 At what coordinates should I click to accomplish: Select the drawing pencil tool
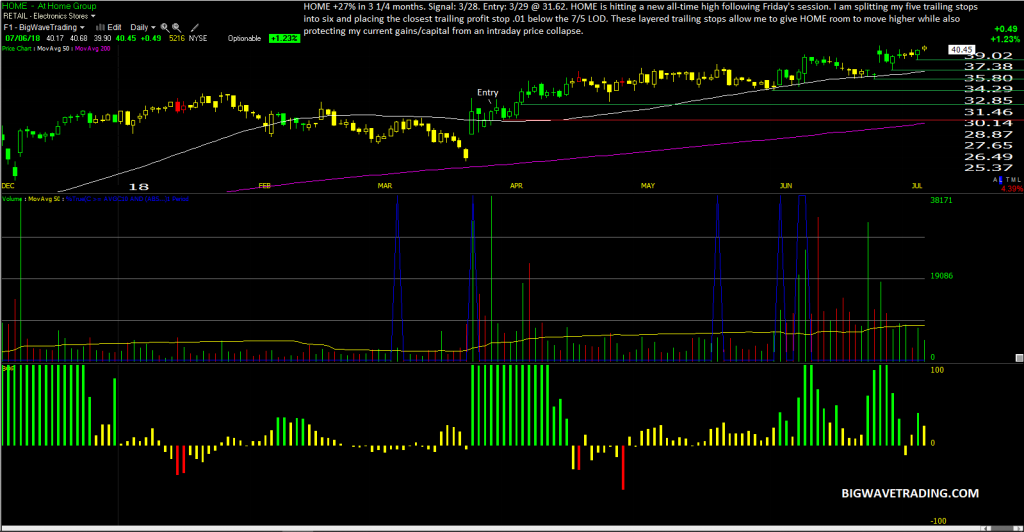[195, 27]
